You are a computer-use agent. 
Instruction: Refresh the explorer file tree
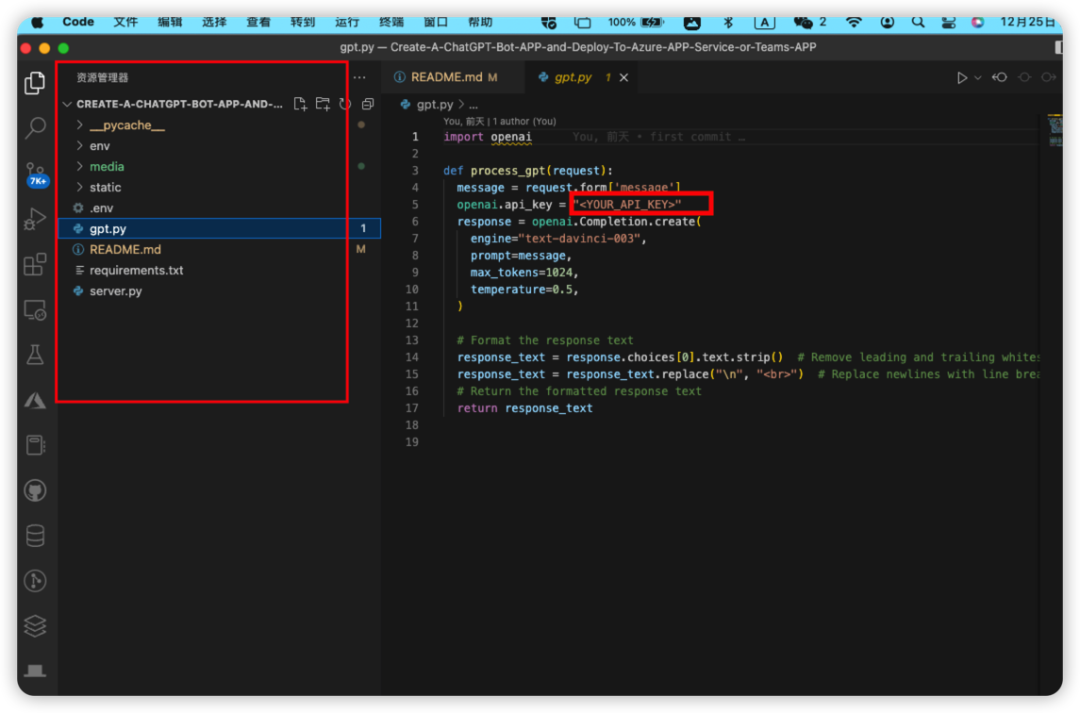tap(345, 104)
